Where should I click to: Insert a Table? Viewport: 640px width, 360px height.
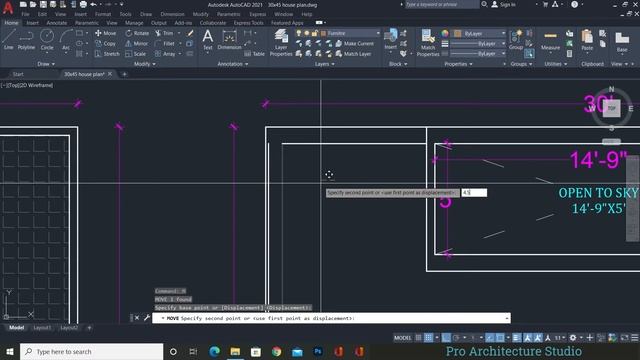click(254, 53)
